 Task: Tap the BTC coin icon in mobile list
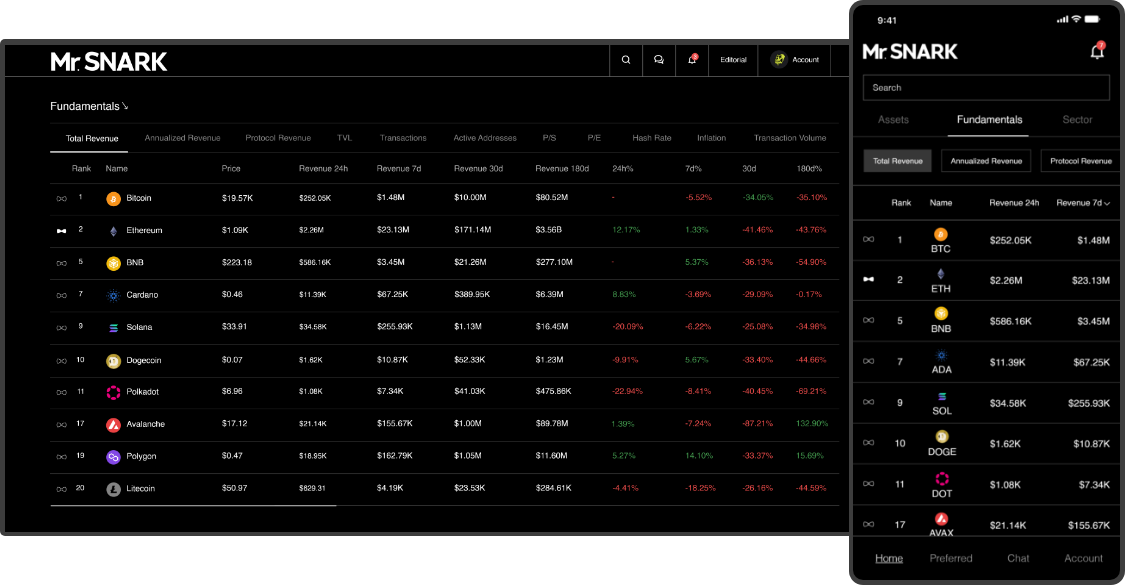point(941,235)
